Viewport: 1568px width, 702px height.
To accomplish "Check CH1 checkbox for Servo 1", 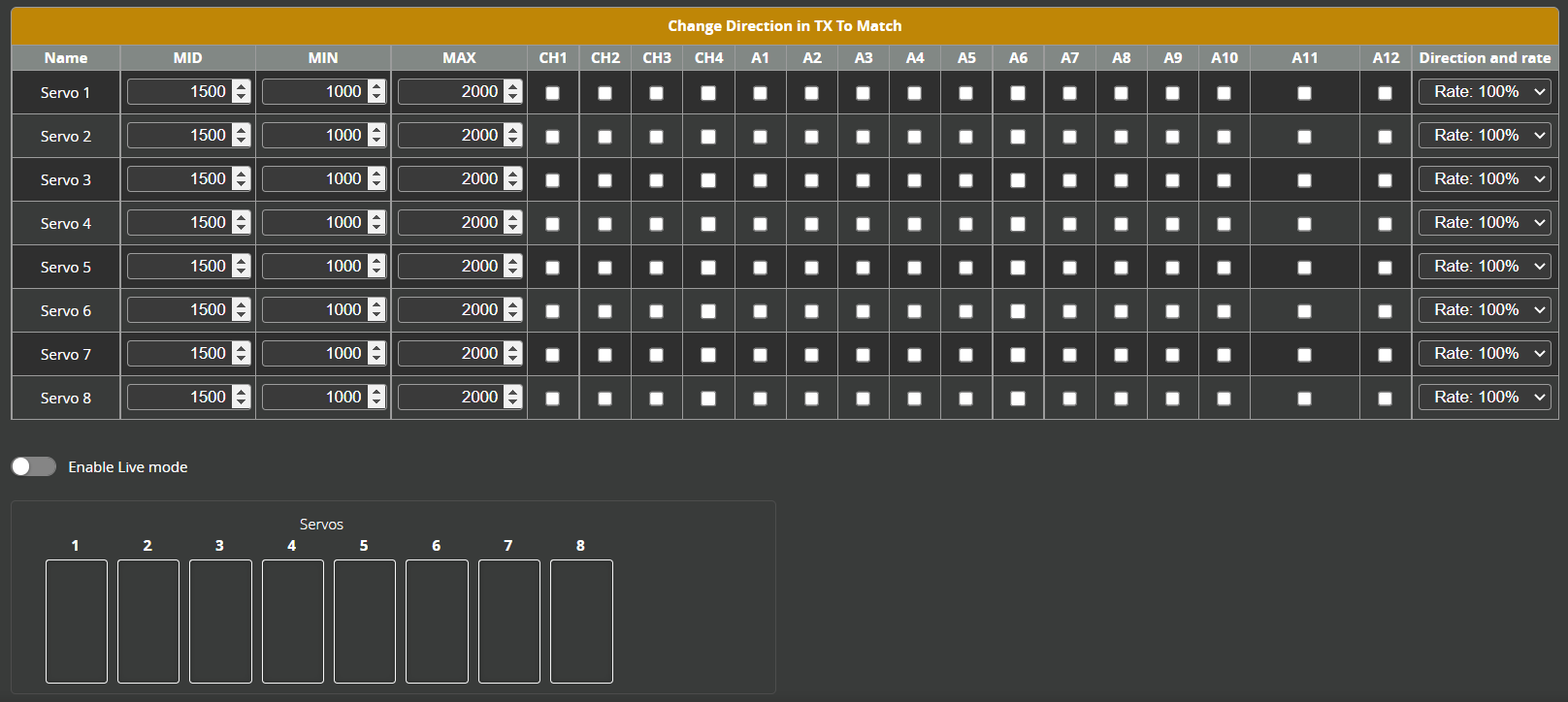I will (x=553, y=93).
